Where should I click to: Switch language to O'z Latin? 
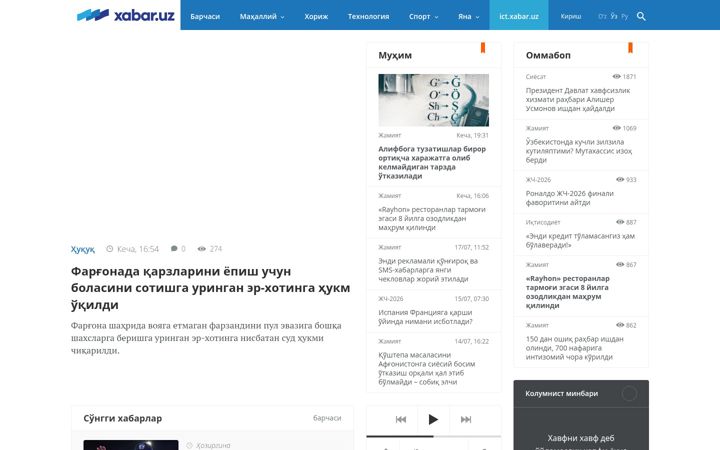pos(602,17)
